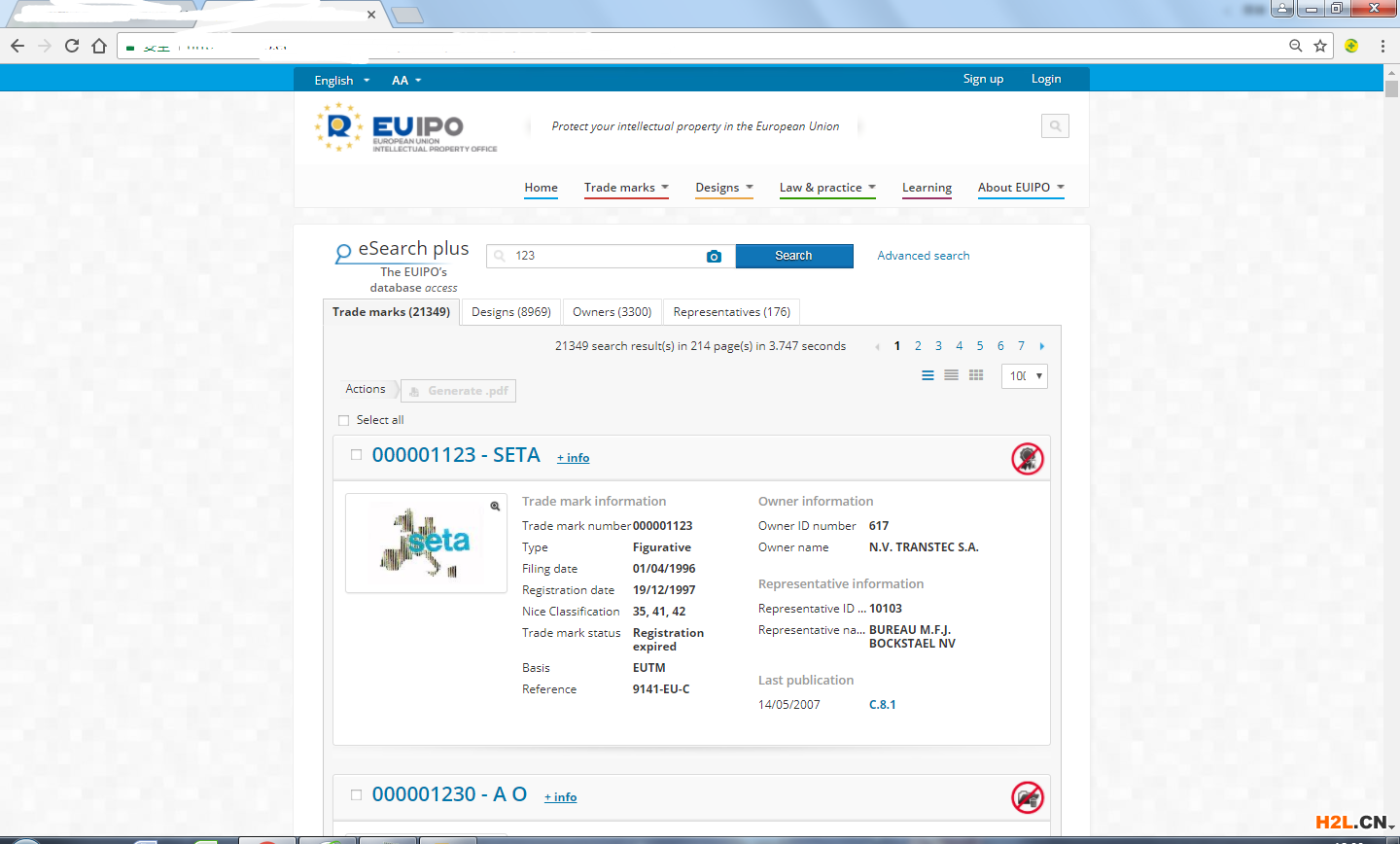Click the green browser extension icon

1351,46
